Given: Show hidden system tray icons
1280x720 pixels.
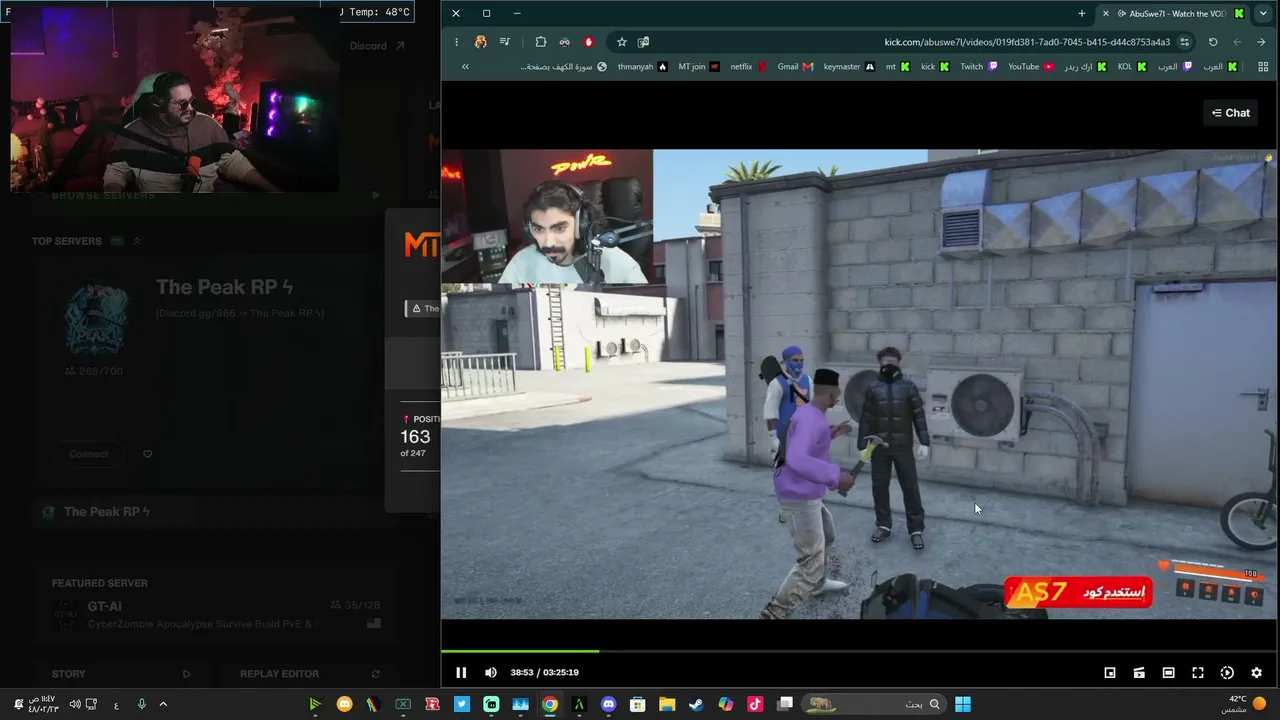Looking at the screenshot, I should coord(163,704).
